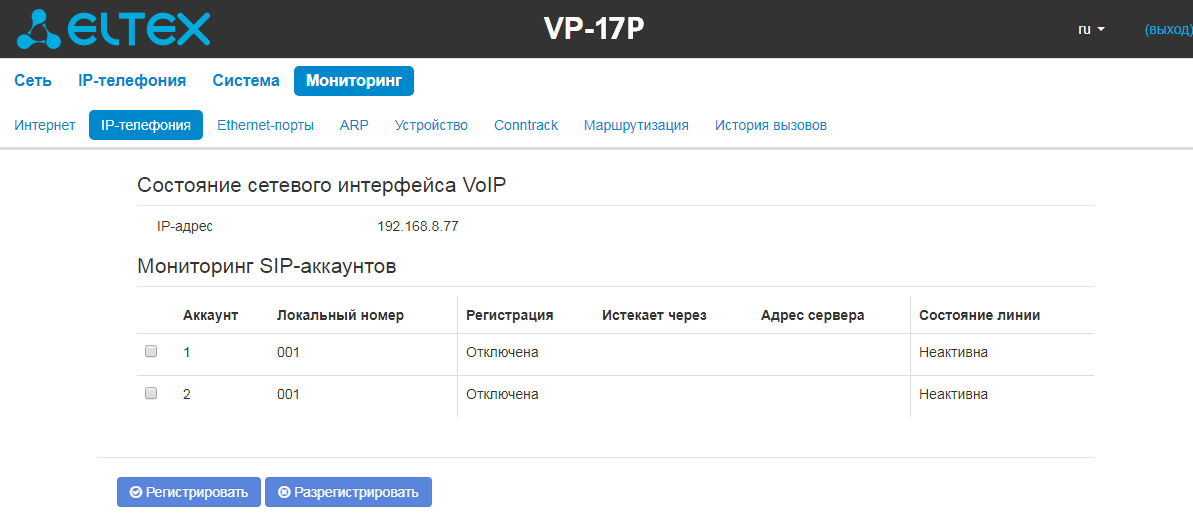Open the IP-телефония main menu
The image size is (1193, 521).
pos(132,81)
